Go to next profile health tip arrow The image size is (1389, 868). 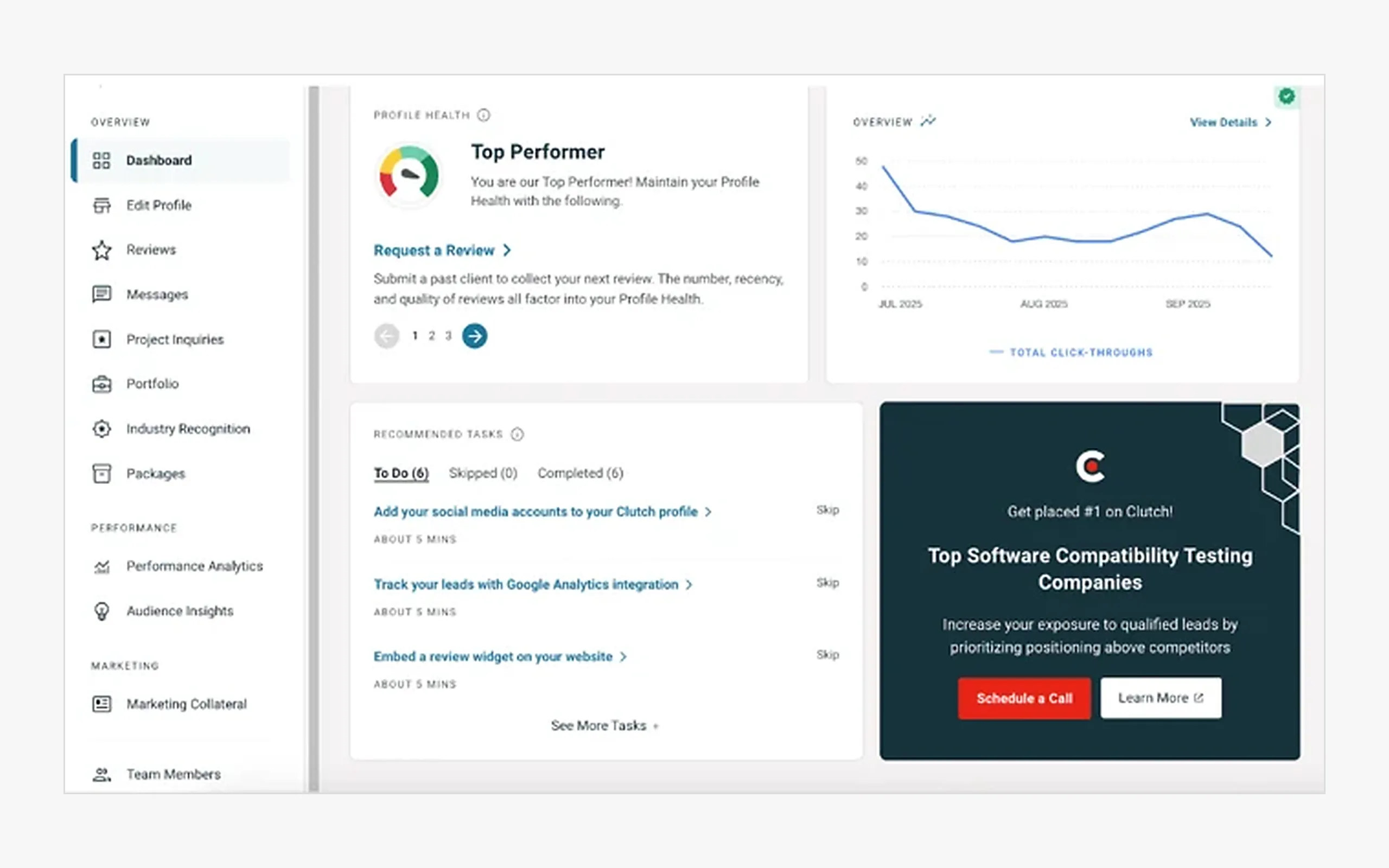coord(475,336)
